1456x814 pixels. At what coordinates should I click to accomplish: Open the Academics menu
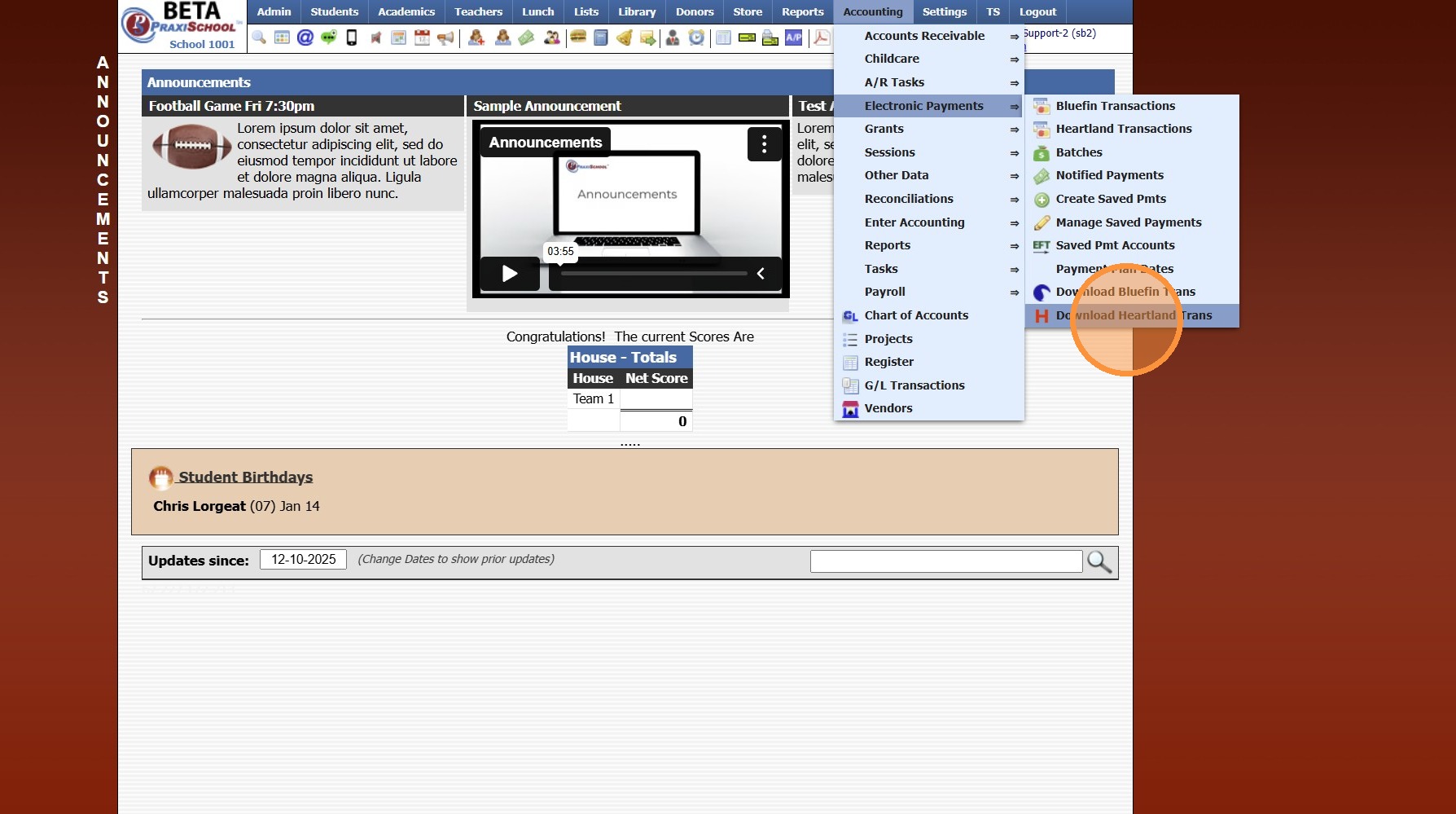(406, 11)
